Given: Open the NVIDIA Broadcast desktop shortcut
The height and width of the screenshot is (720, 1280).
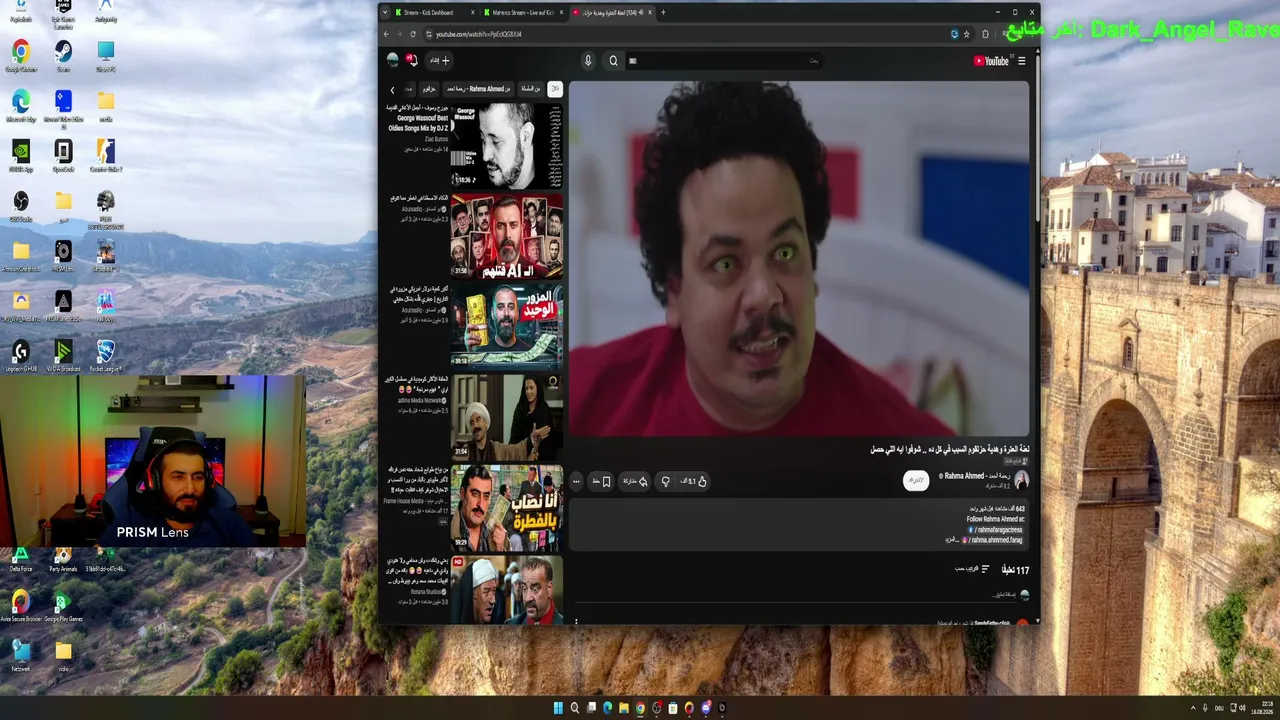Looking at the screenshot, I should (63, 356).
